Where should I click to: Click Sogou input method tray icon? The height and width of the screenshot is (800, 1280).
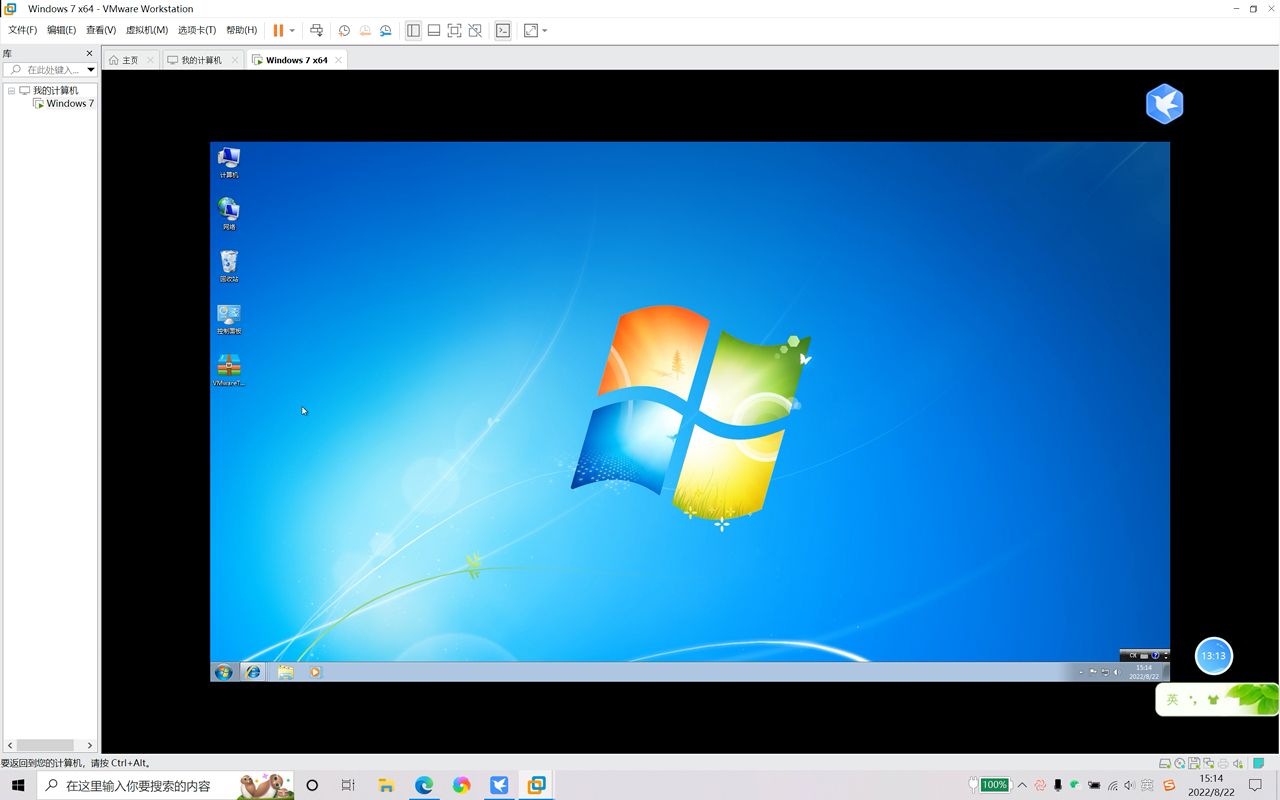pyautogui.click(x=1169, y=786)
